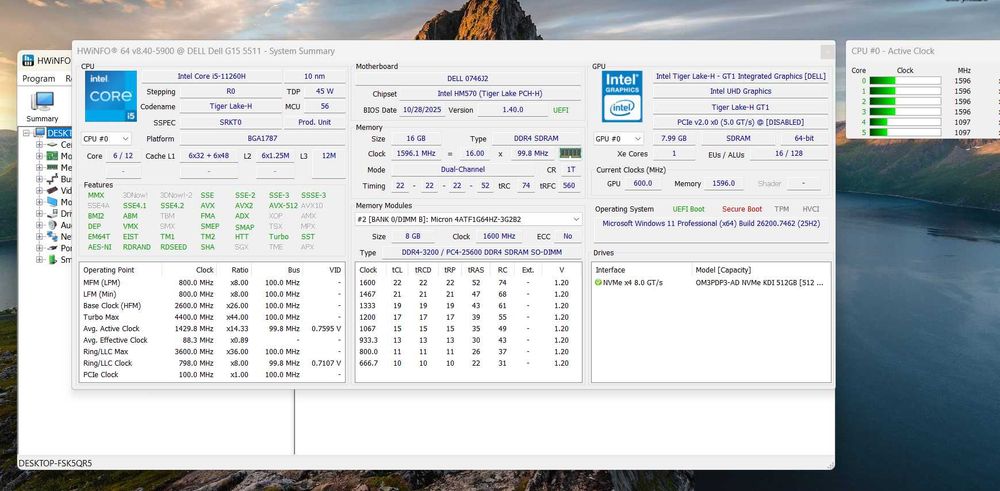Click the SRKT0 SSPEC value
The image size is (1000, 491).
(x=231, y=122)
